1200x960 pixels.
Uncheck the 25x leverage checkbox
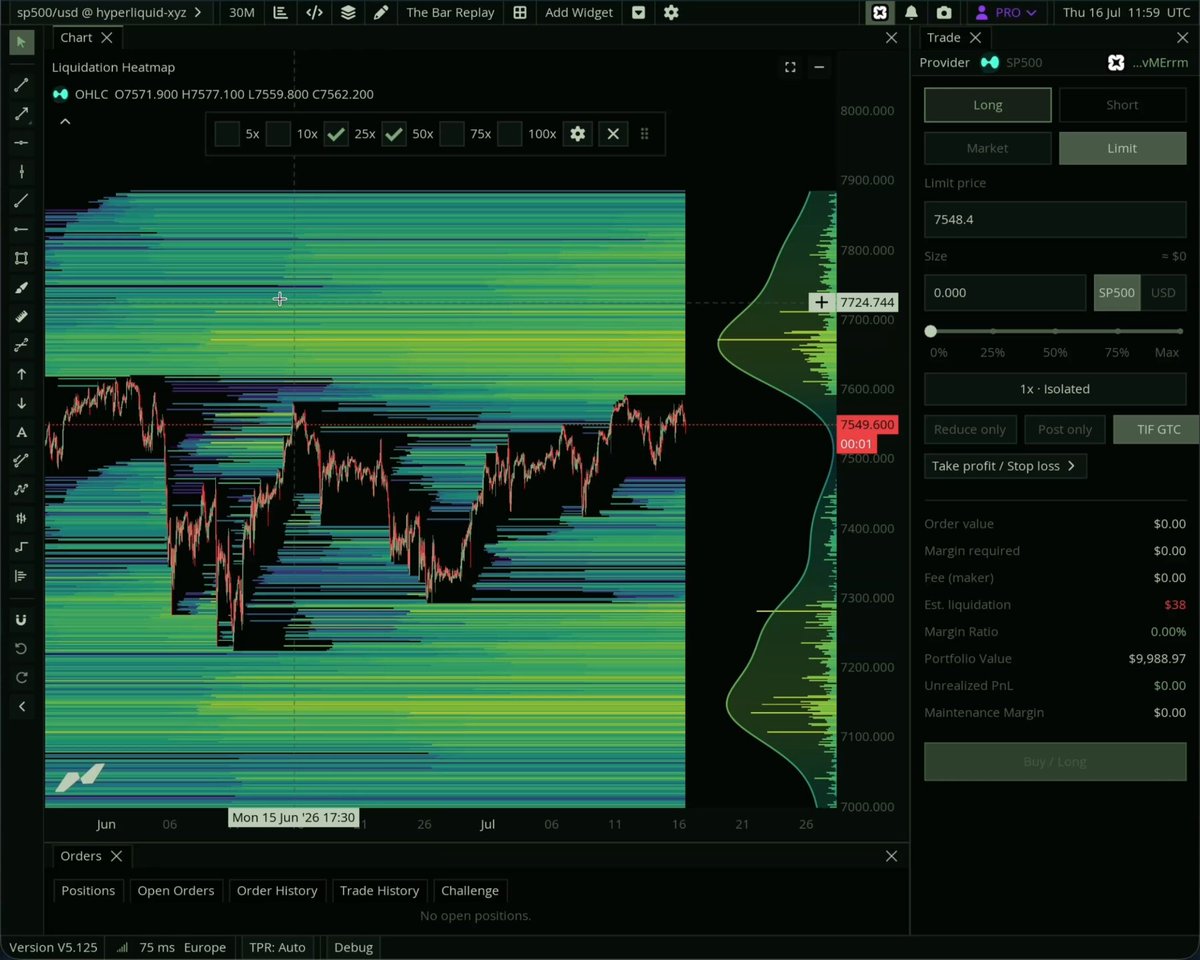tap(336, 133)
